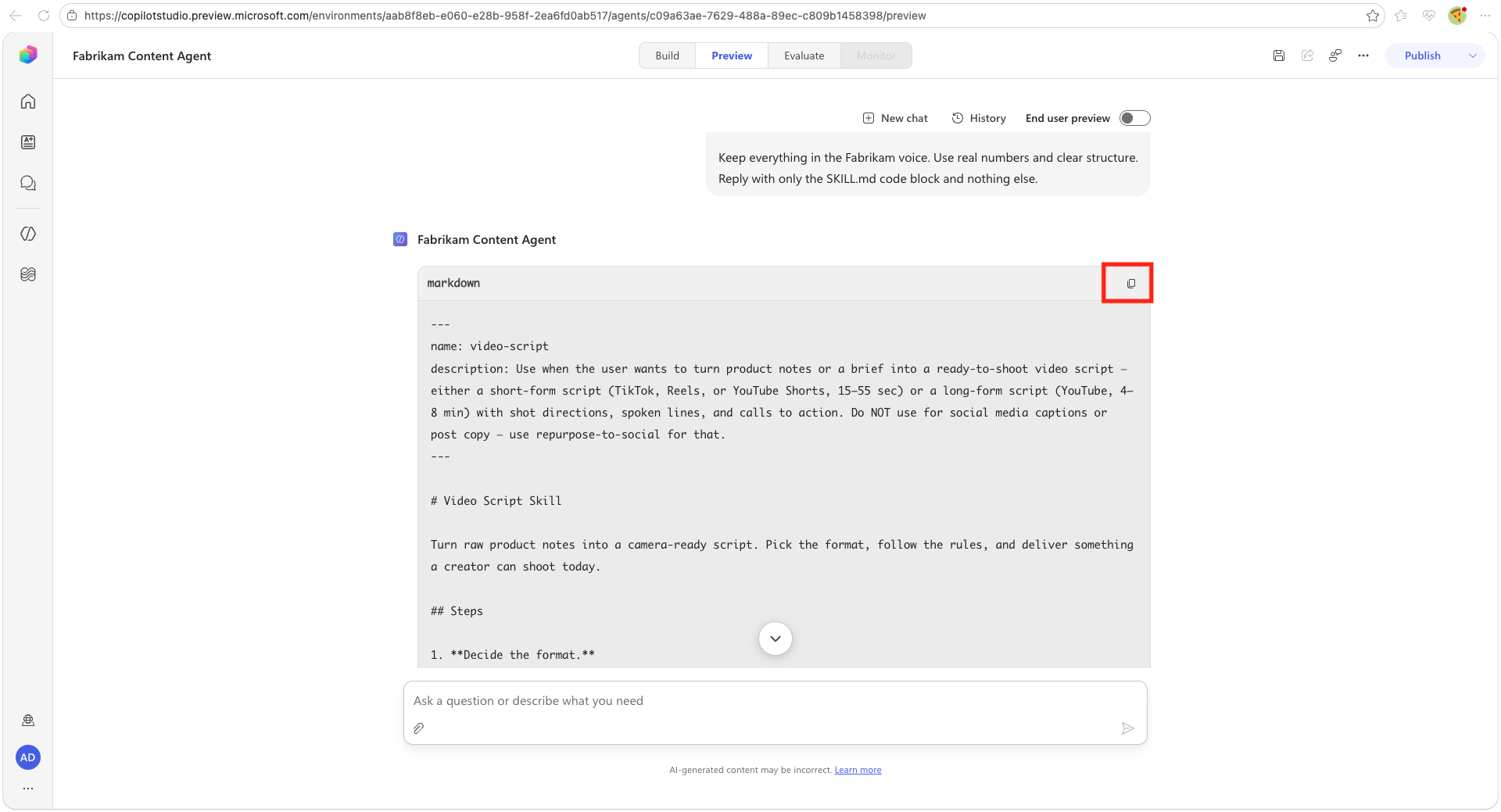Jump to latest with the down-arrow button
This screenshot has width=1501, height=812.
776,639
